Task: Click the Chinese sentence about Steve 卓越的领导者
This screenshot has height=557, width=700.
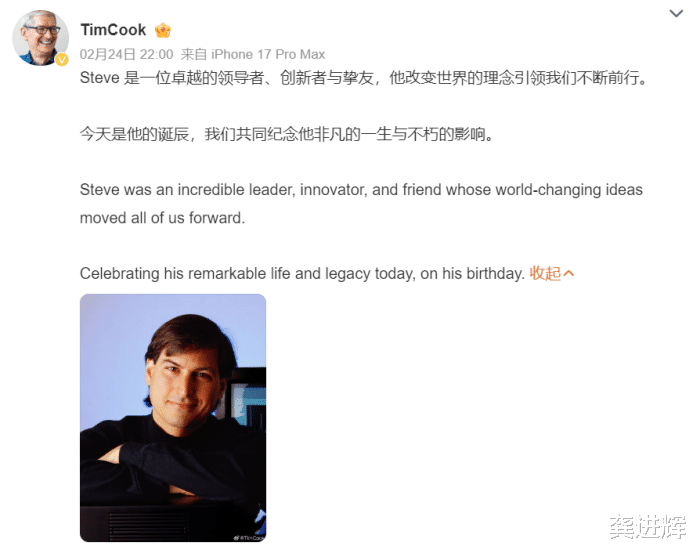Action: coord(363,78)
